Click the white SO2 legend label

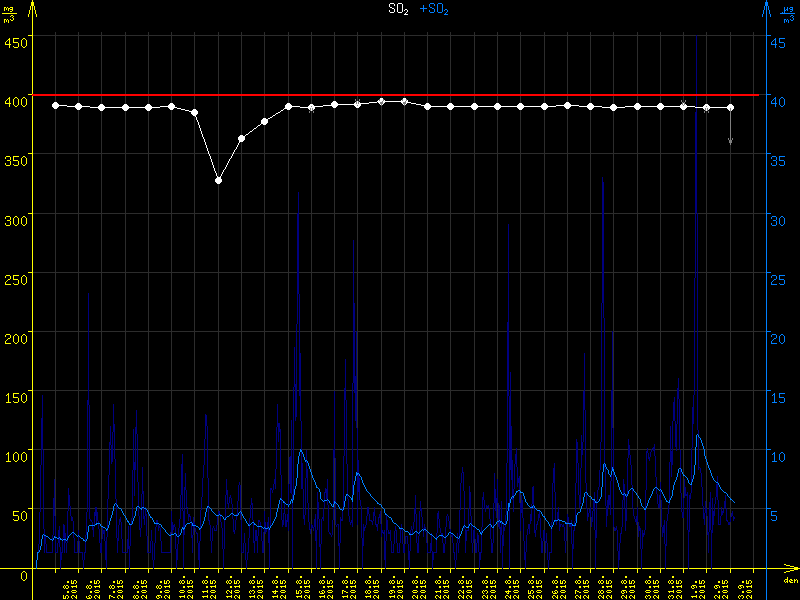(x=397, y=9)
